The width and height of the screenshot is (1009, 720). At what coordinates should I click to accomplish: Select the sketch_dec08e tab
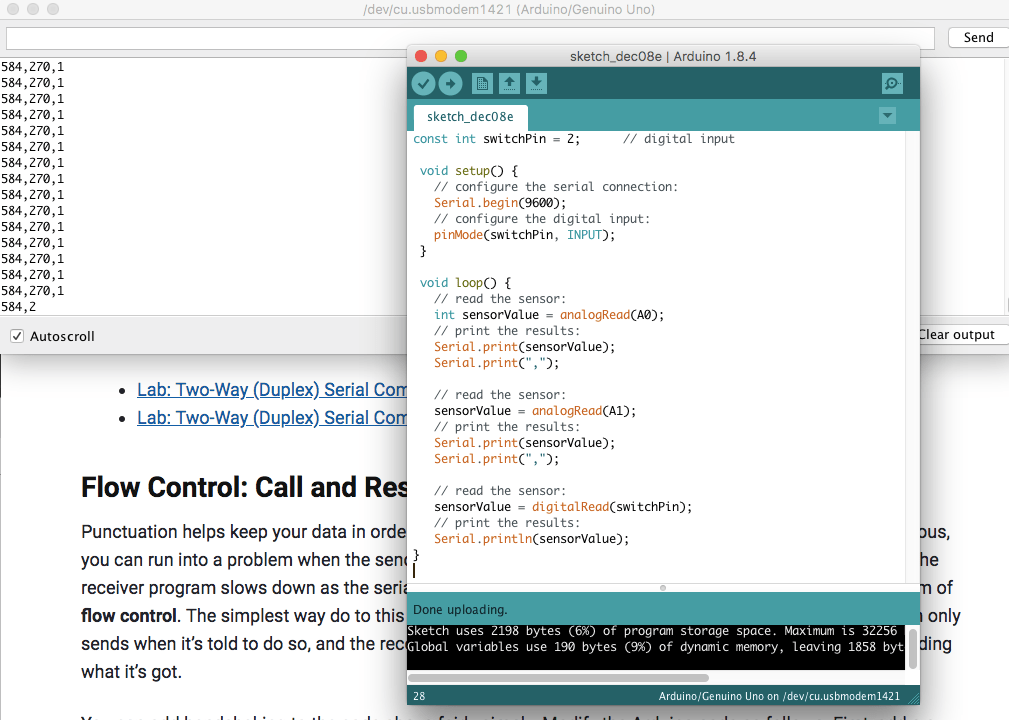[x=470, y=116]
